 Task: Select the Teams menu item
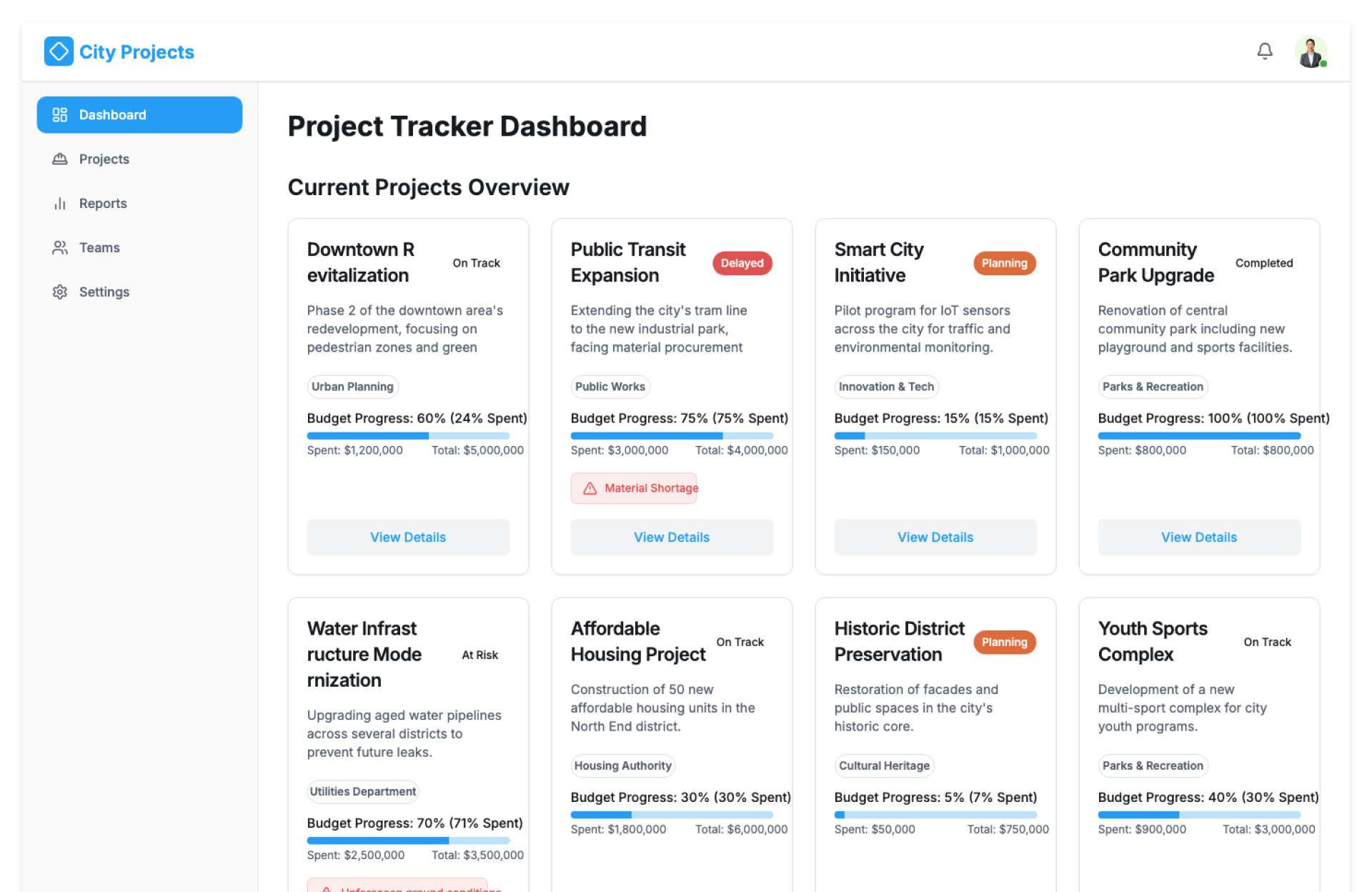[99, 248]
